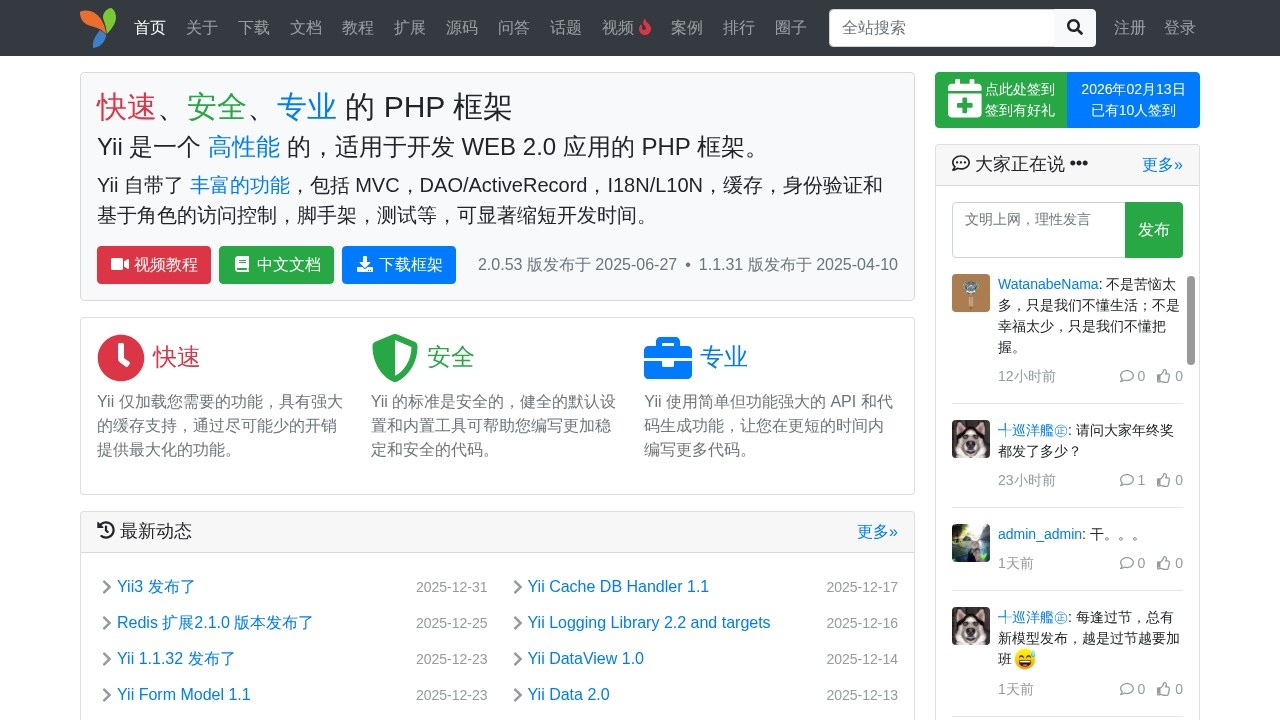The width and height of the screenshot is (1280, 720).
Task: Click the green check-in icon for 签到
Action: pyautogui.click(x=963, y=100)
